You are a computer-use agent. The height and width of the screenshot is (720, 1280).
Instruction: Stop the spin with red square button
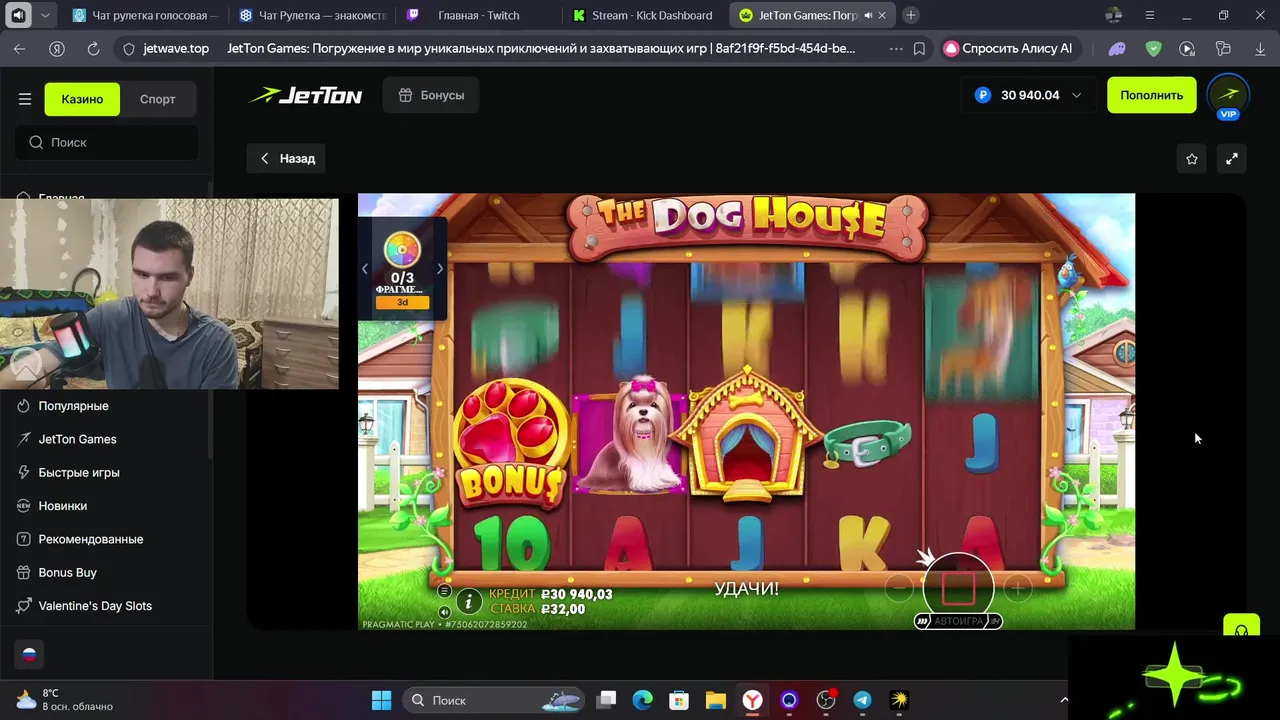[958, 588]
